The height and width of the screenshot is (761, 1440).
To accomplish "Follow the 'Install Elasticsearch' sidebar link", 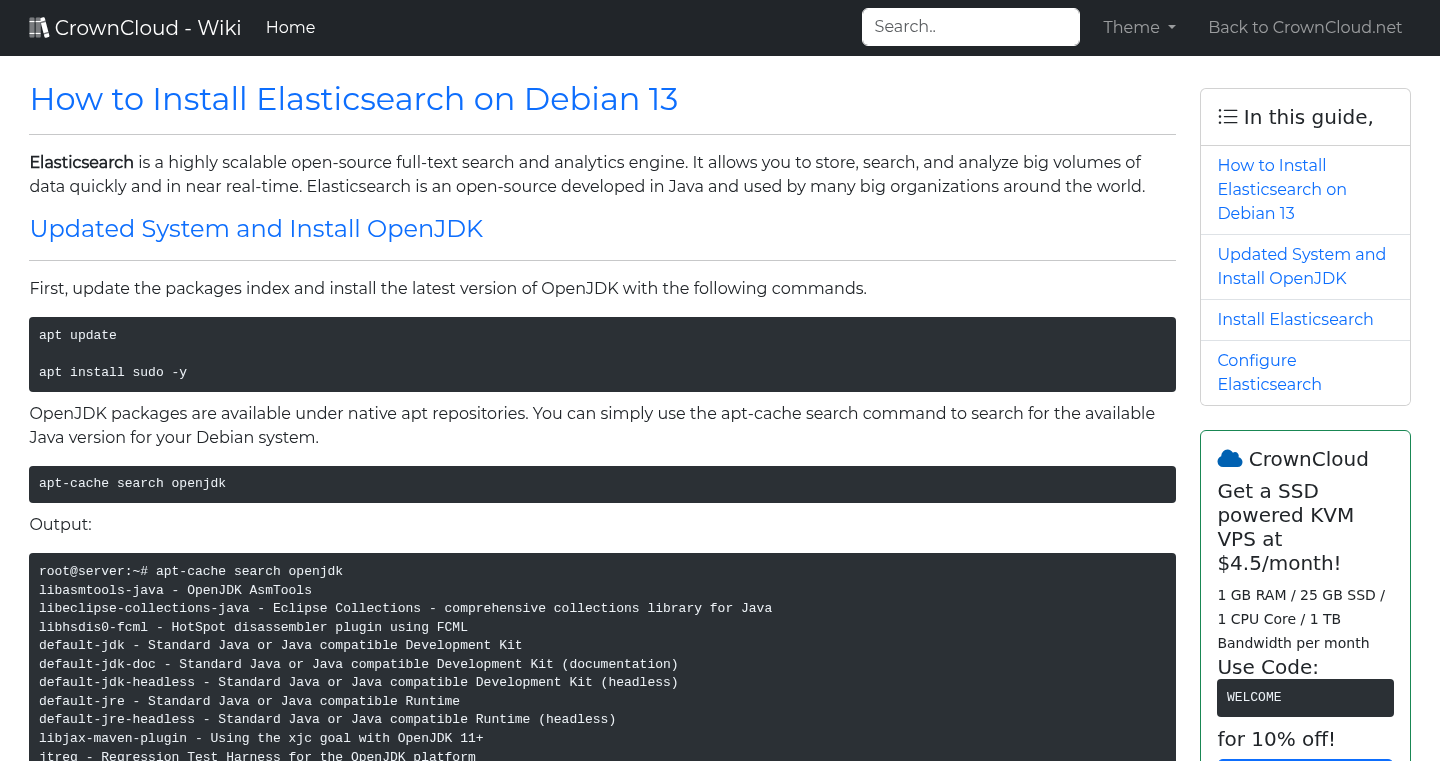I will [1295, 319].
